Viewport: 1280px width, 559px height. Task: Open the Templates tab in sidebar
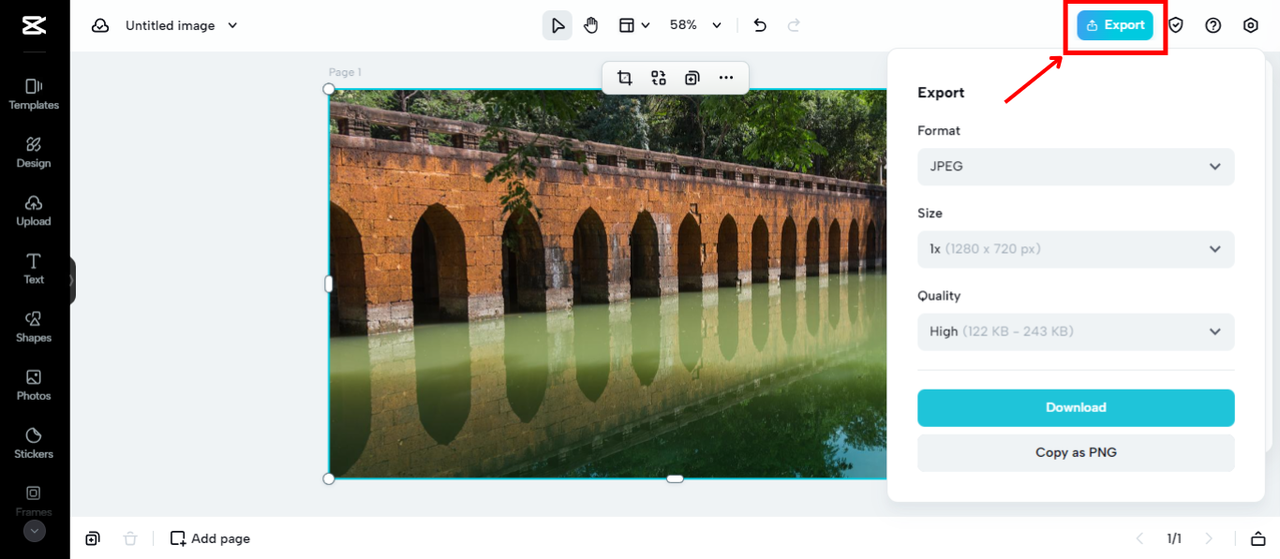34,94
